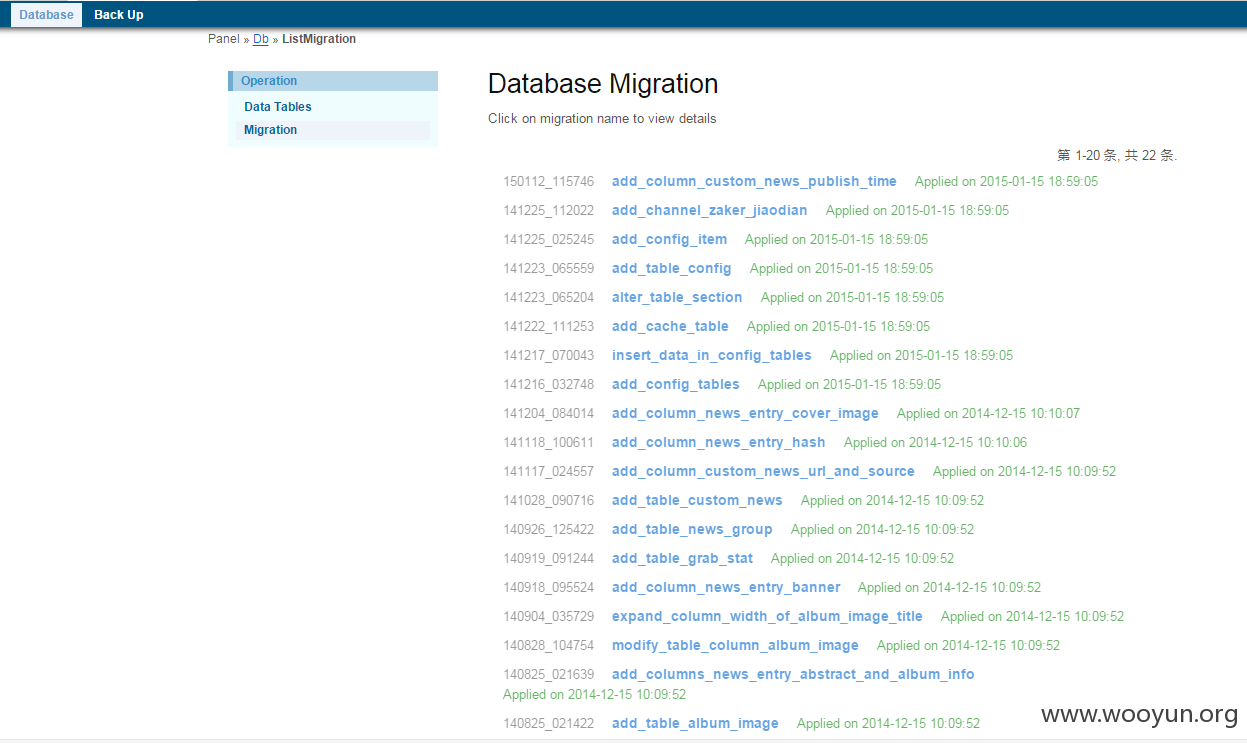This screenshot has width=1247, height=743.
Task: View details of add_table_config migration
Action: pyautogui.click(x=671, y=268)
